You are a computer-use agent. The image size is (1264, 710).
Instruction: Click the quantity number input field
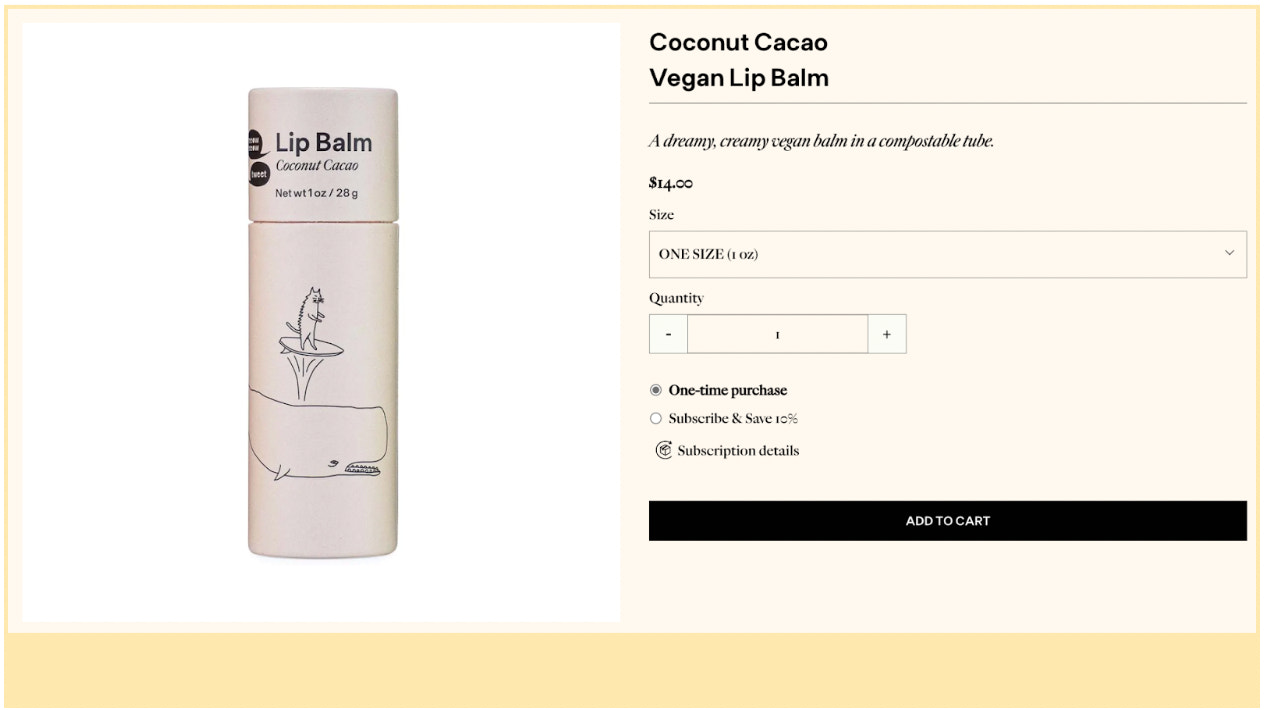(777, 334)
